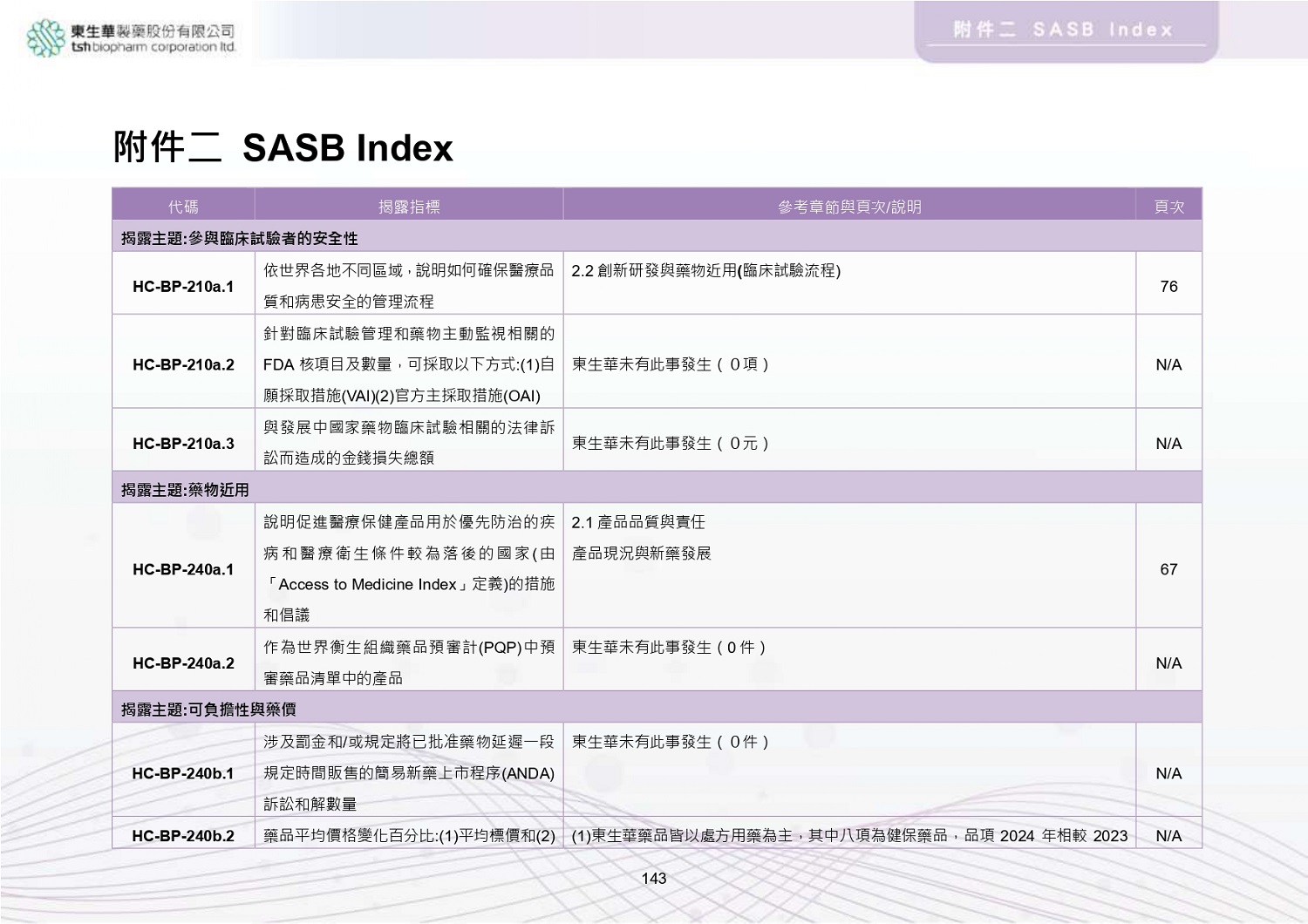
Task: Click the page title '附件二 SASB Index'
Action: (x=283, y=147)
